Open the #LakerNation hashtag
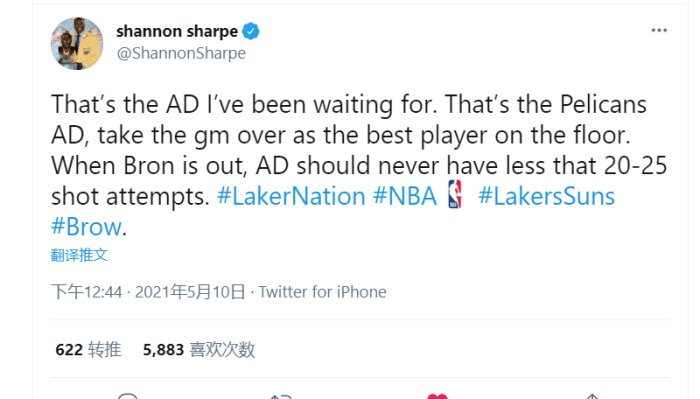The image size is (700, 399). click(291, 196)
